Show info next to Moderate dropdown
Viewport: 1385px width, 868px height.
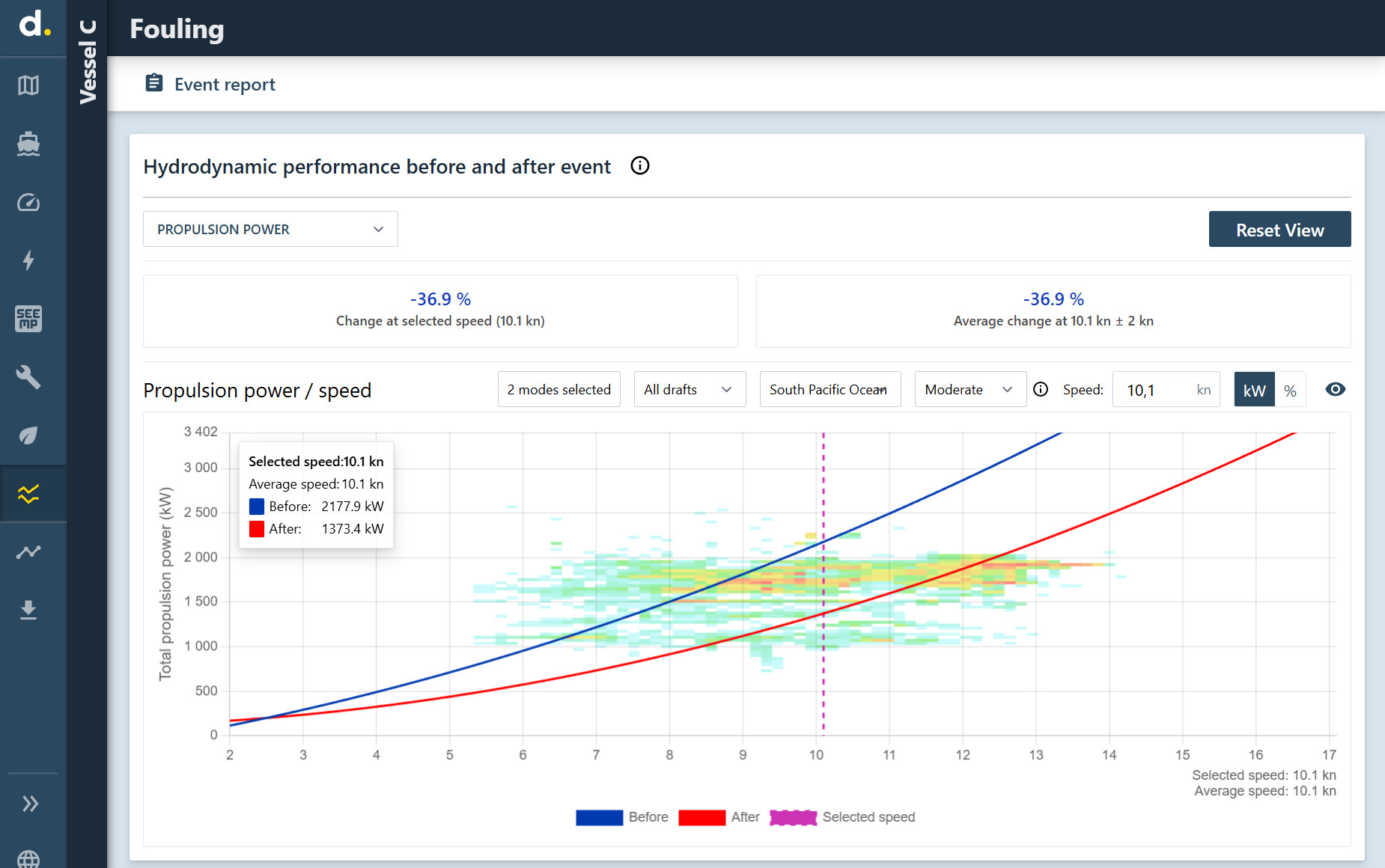[1041, 389]
